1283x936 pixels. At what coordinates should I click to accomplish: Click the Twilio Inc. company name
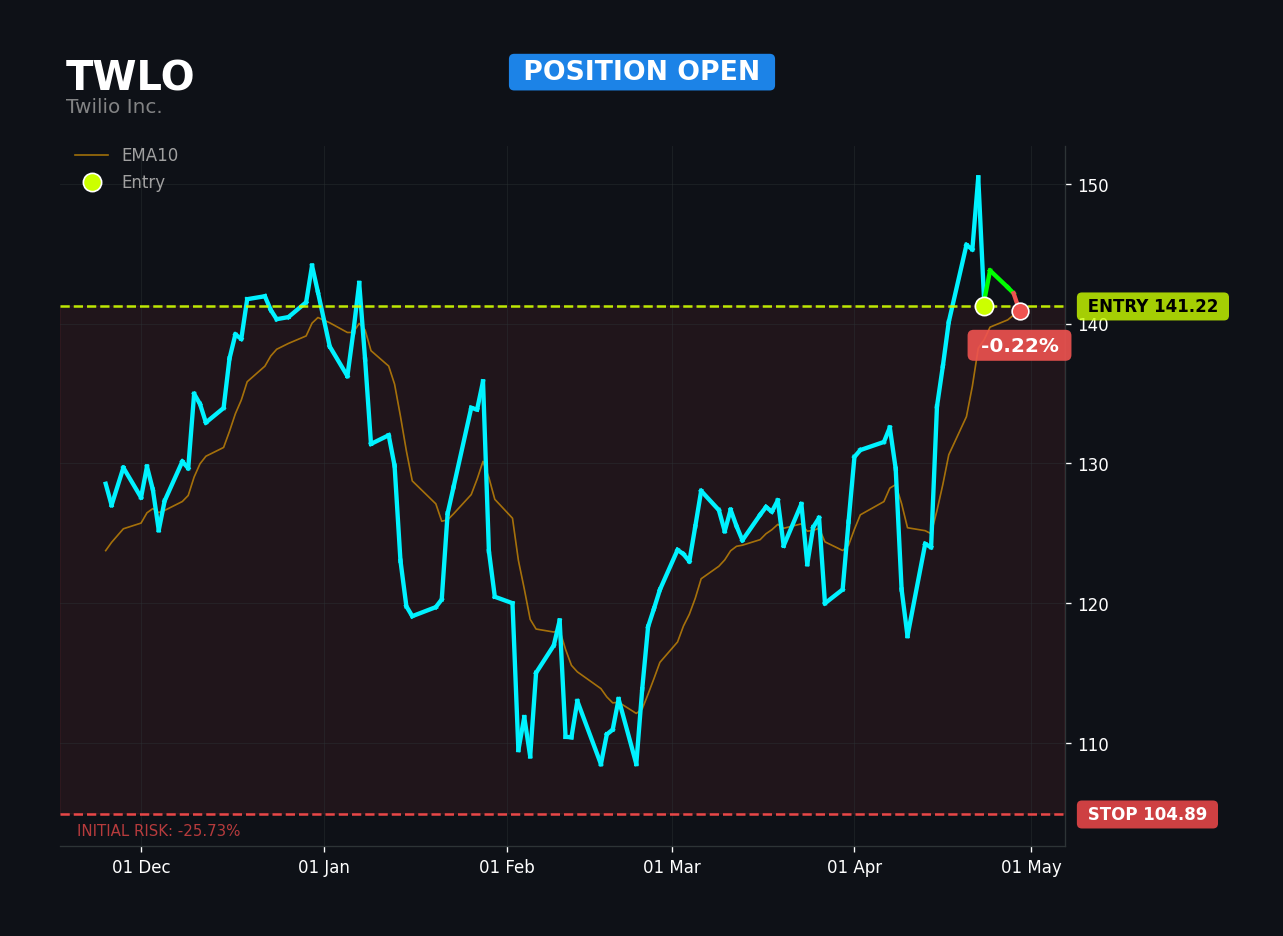point(114,107)
